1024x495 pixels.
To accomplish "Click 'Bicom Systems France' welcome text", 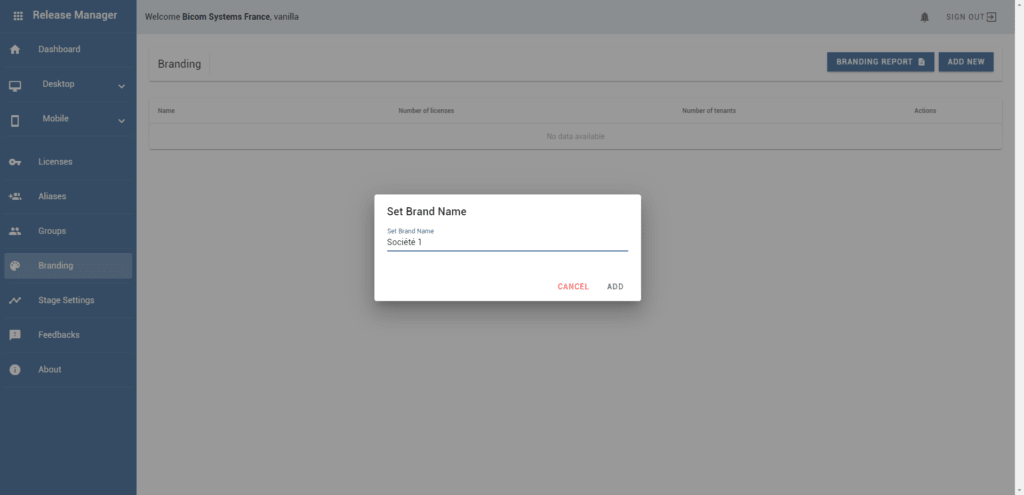I will [226, 17].
